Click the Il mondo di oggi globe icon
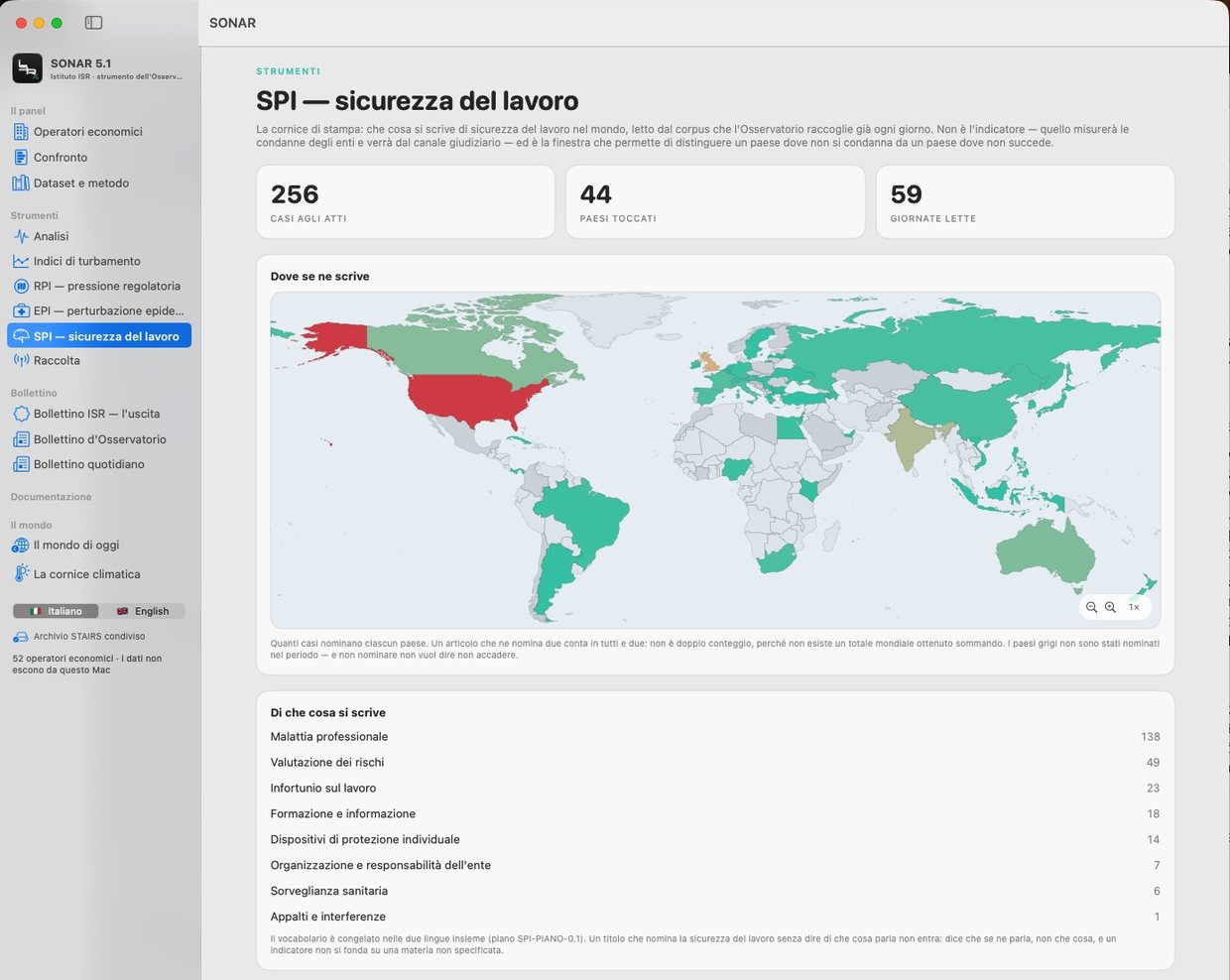Screen dimensions: 1230x980 tap(21, 546)
